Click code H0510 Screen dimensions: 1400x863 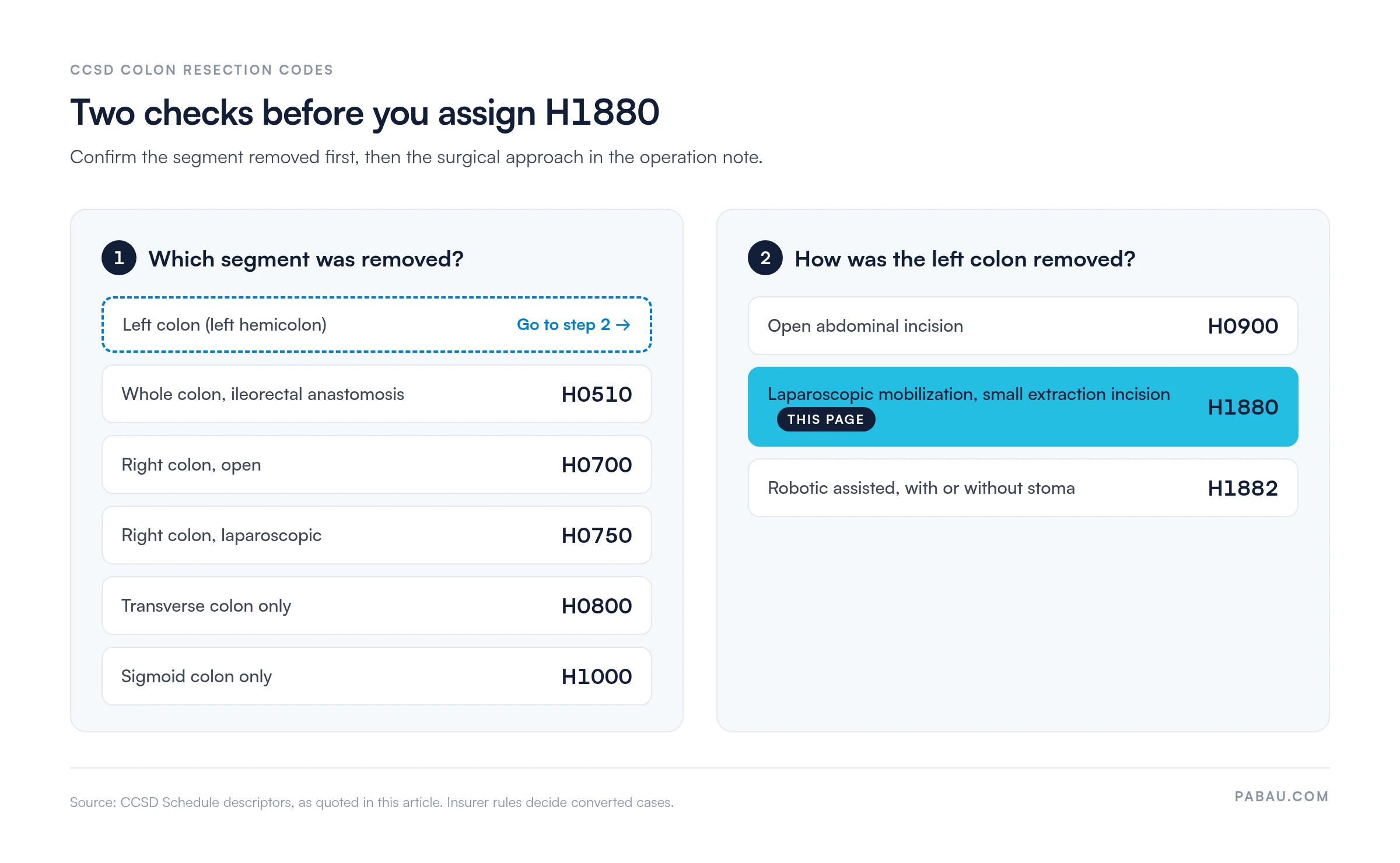coord(597,394)
